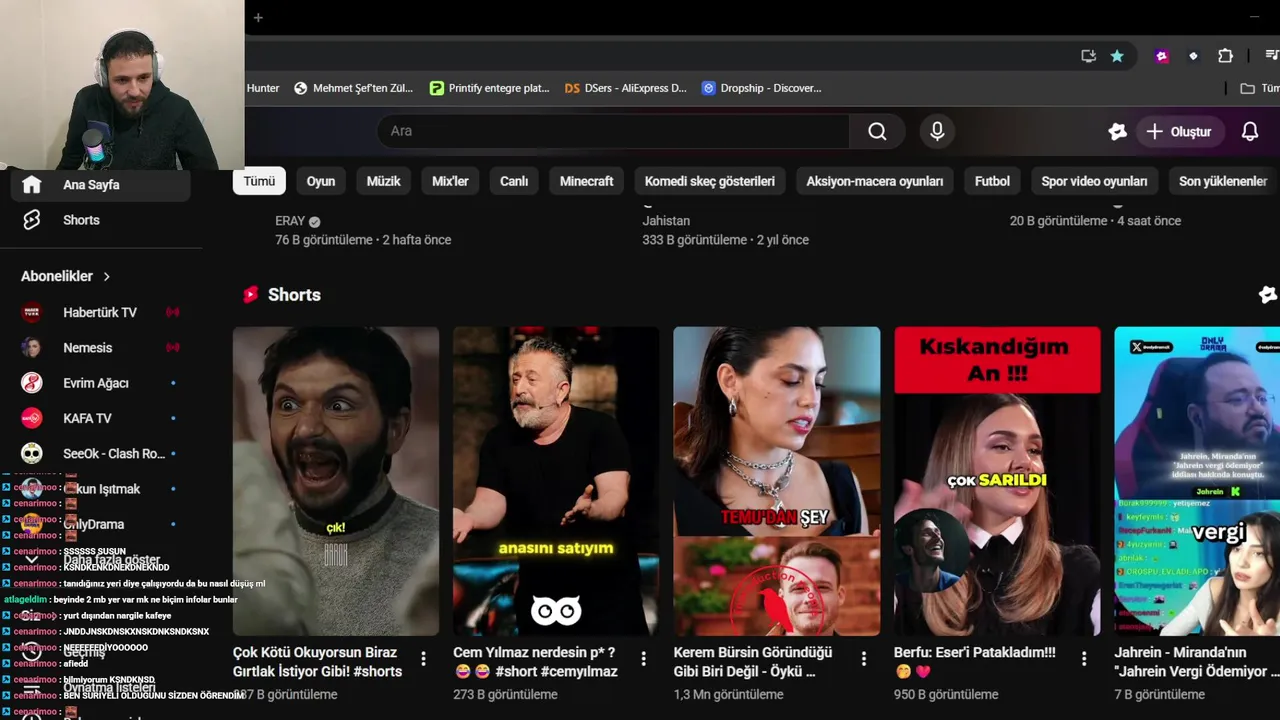
Task: Open options menu for Cem Yılmaz short
Action: (x=643, y=659)
